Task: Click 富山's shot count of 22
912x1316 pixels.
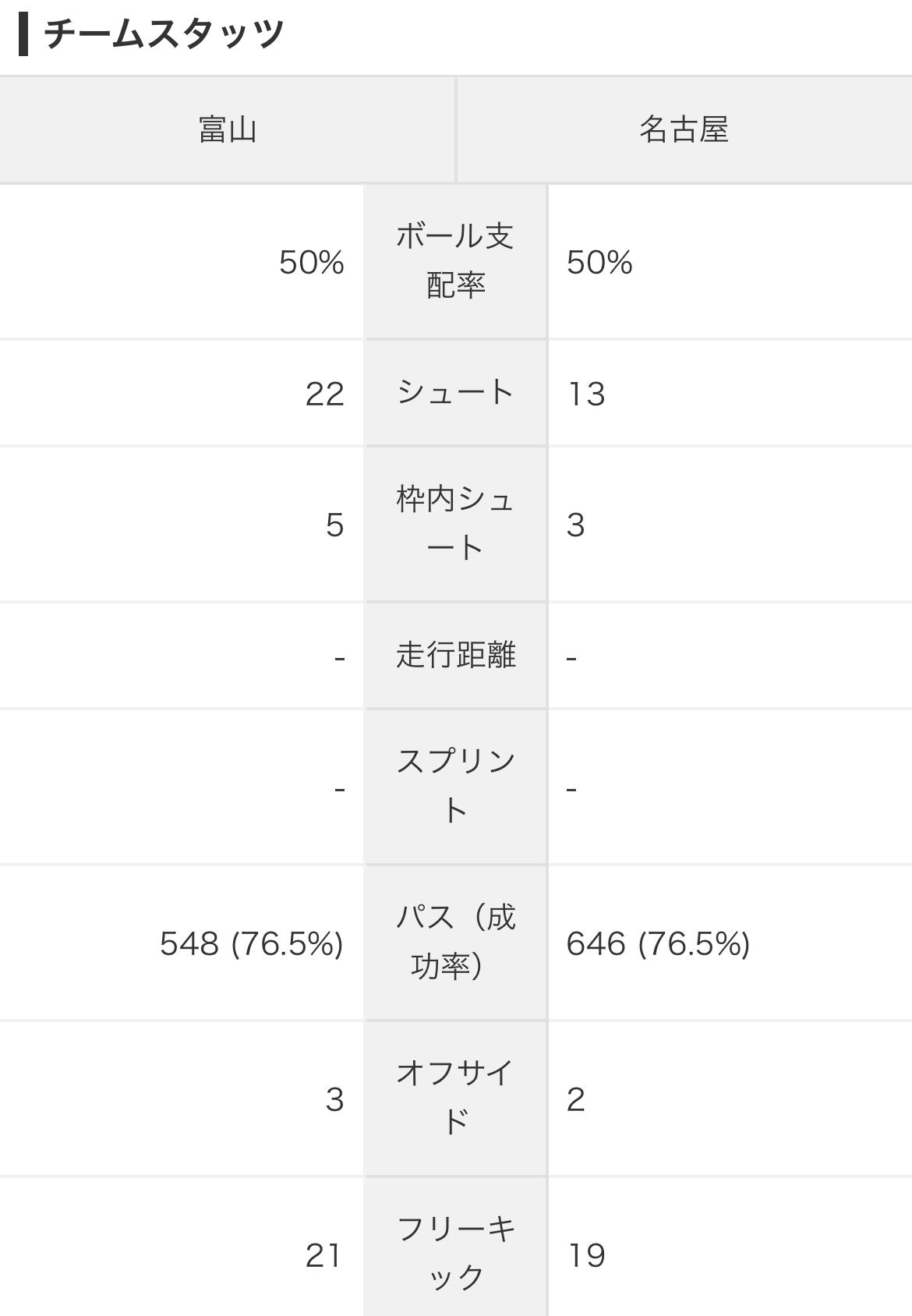Action: click(324, 394)
